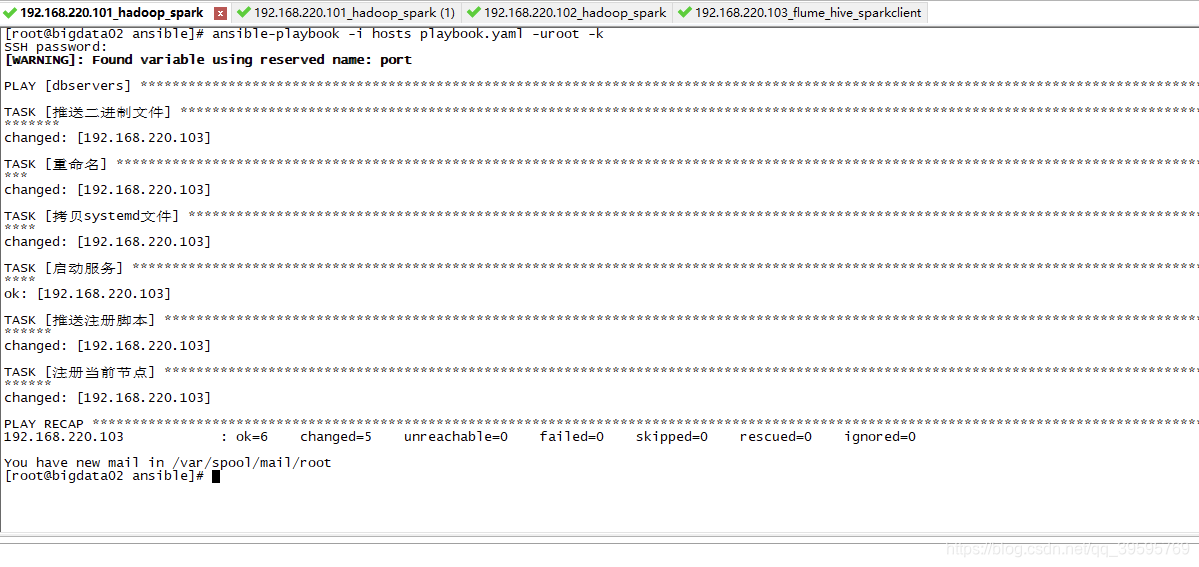Screen dimensions: 1199x567
Task: Click the 'changed' line under 推送二进制文件 task
Action: click(x=107, y=138)
